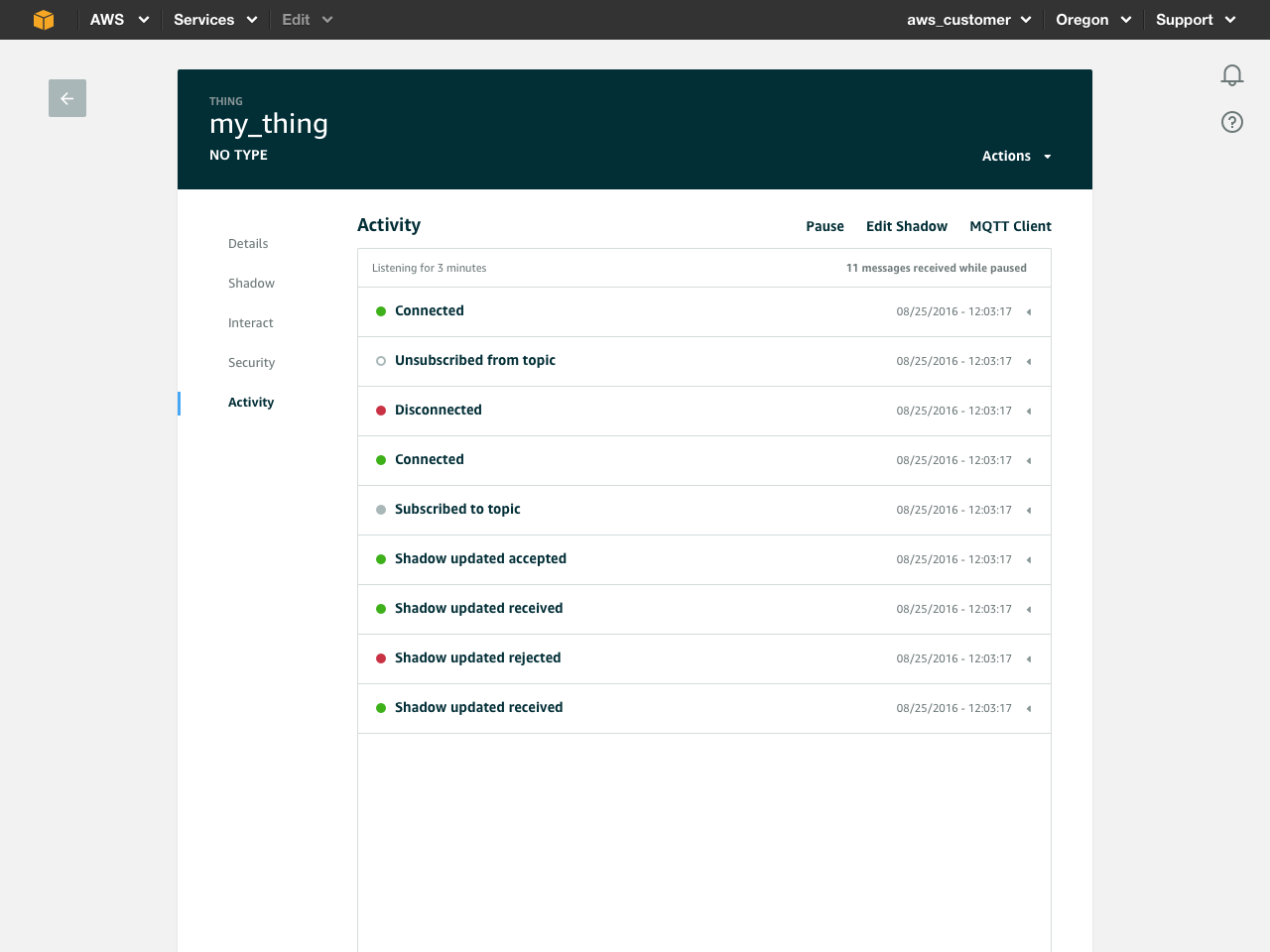Click grey dot beside Subscribed to topic
Screen dimensions: 1270x952
381,510
